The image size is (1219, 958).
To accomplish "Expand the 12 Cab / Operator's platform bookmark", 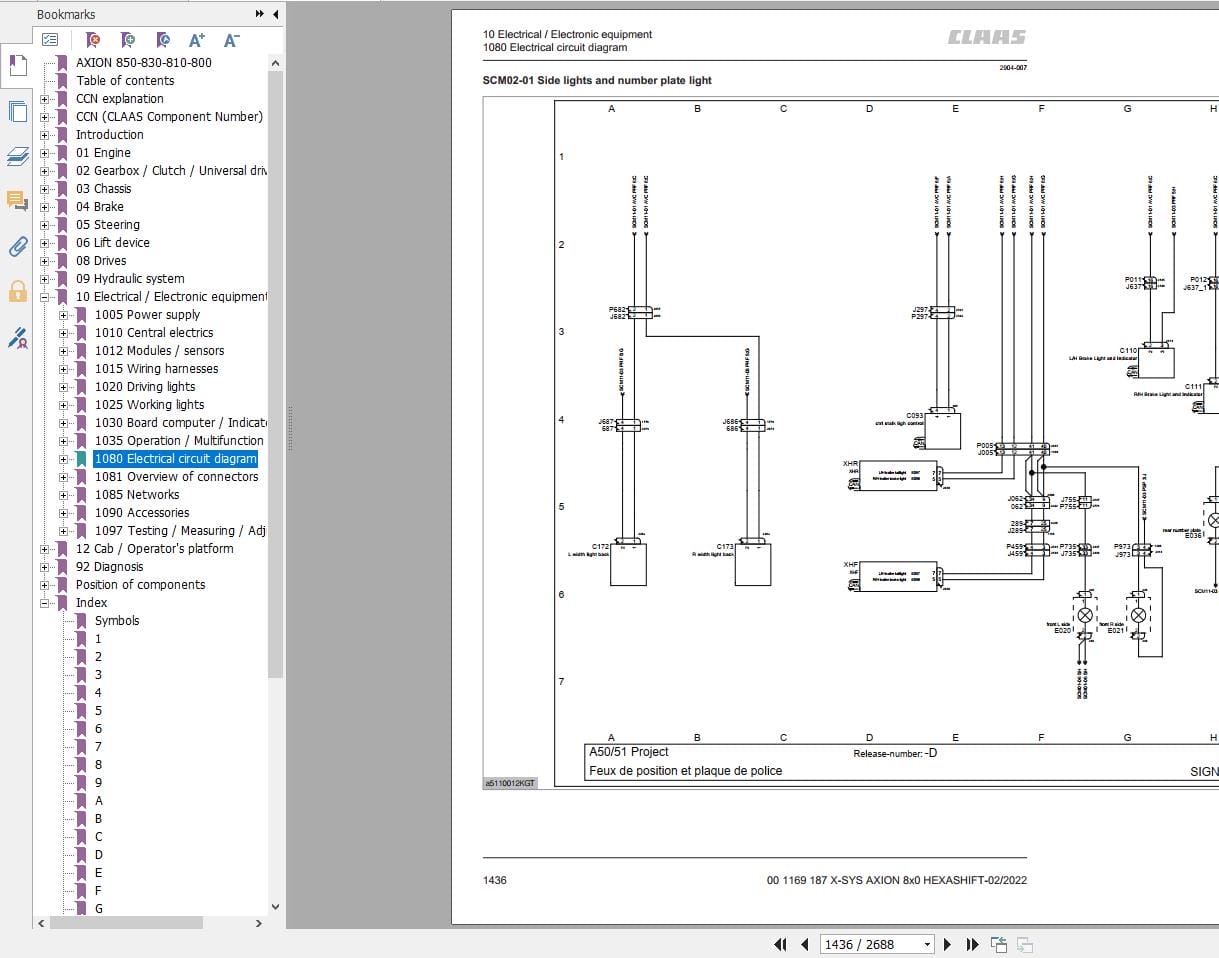I will 44,549.
